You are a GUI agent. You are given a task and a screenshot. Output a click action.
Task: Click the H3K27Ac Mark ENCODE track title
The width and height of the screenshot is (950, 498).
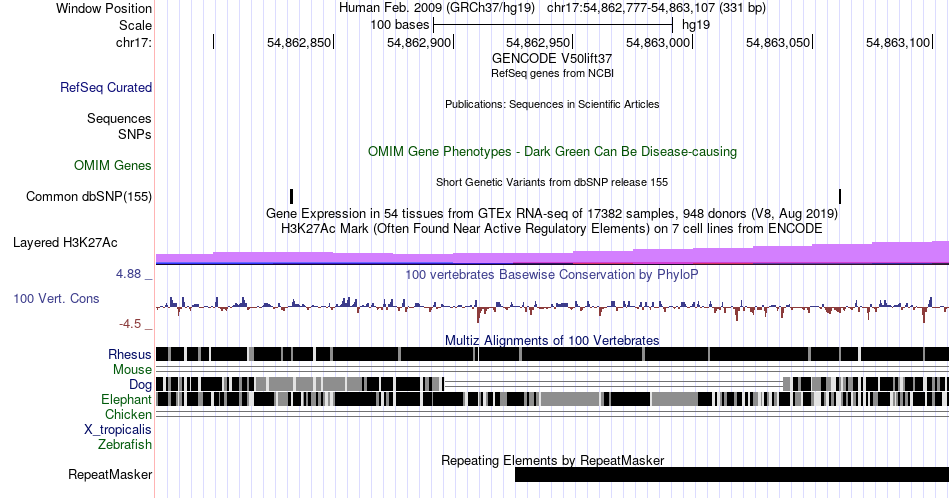pyautogui.click(x=552, y=228)
